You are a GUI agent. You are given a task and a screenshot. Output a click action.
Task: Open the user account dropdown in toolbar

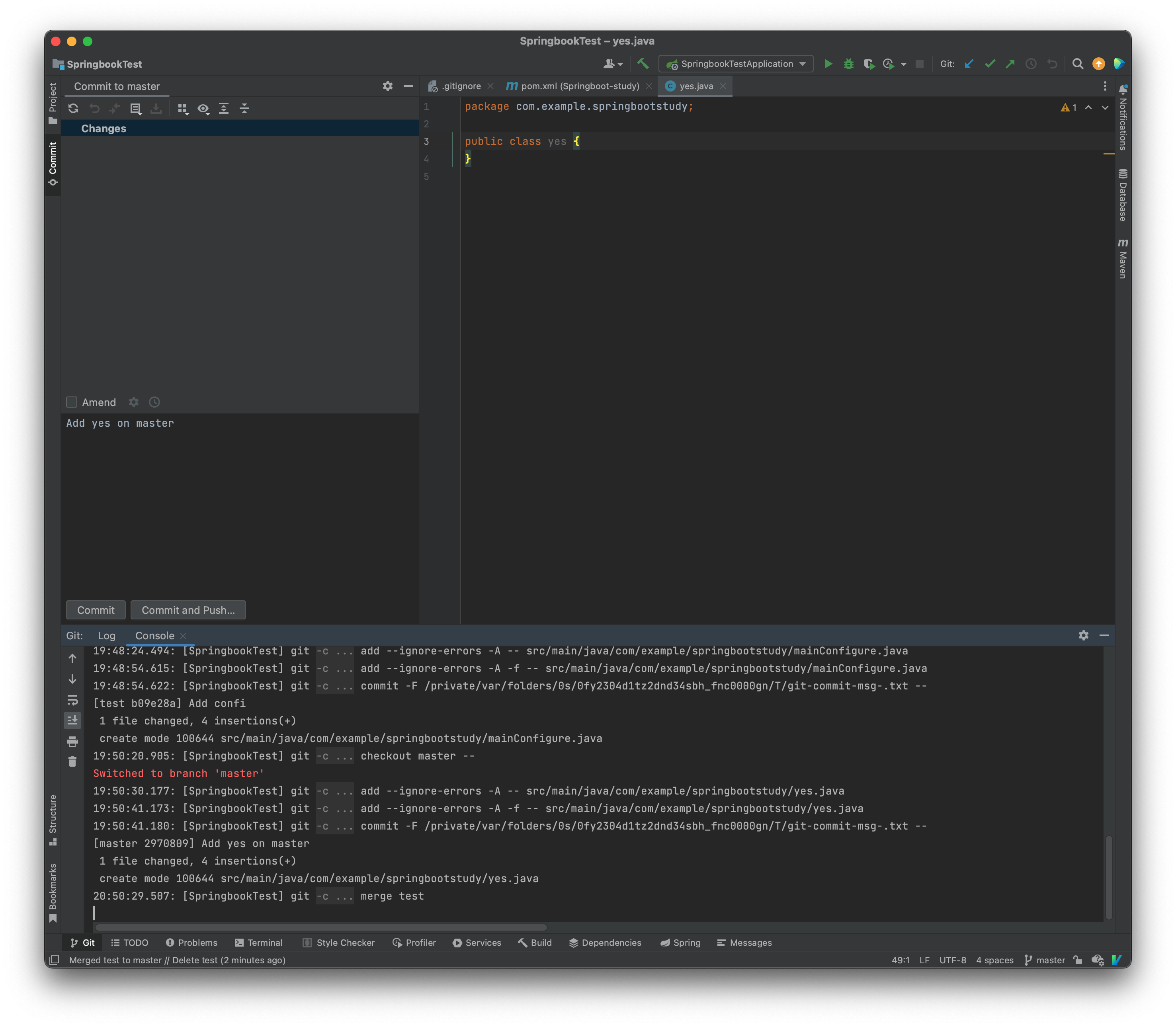tap(613, 64)
